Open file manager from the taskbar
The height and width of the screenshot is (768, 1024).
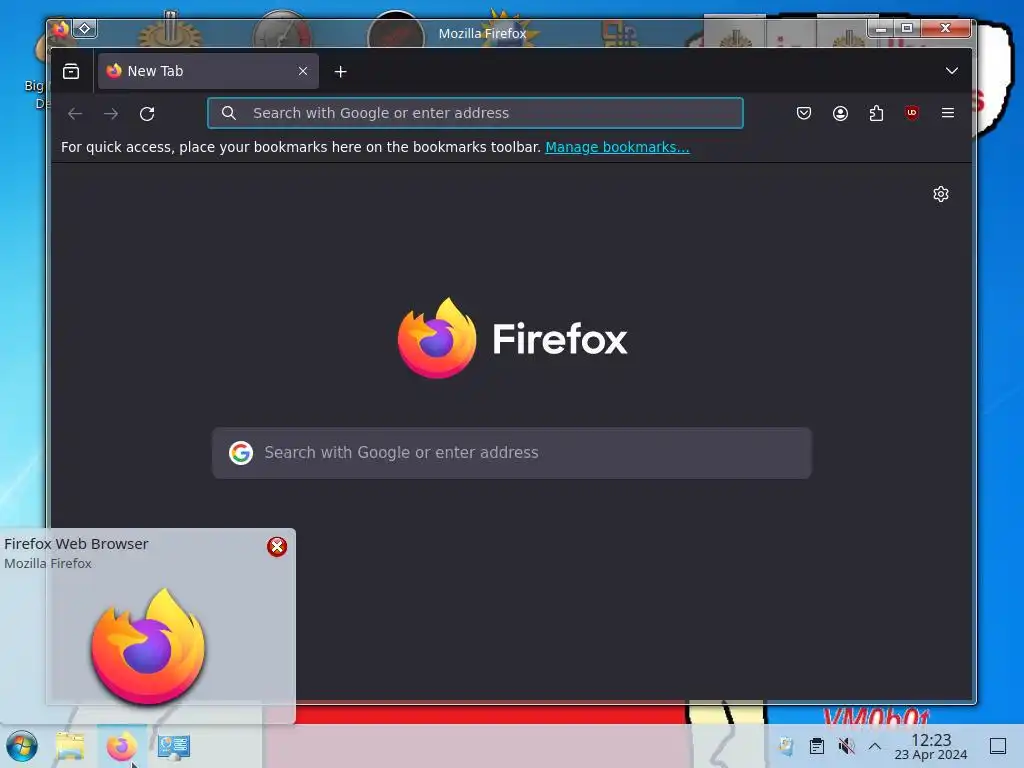(70, 746)
